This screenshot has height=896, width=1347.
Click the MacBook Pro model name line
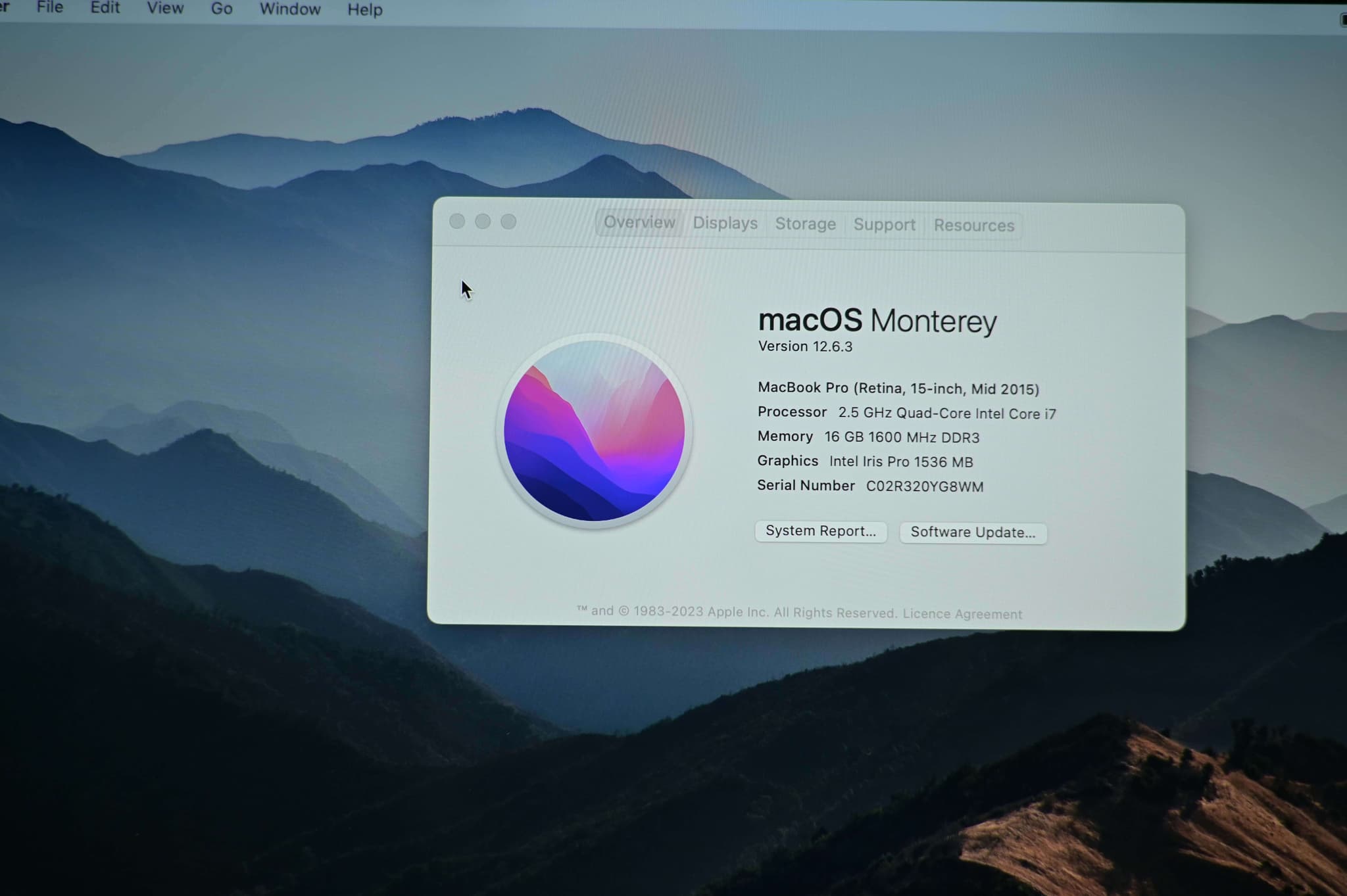898,389
